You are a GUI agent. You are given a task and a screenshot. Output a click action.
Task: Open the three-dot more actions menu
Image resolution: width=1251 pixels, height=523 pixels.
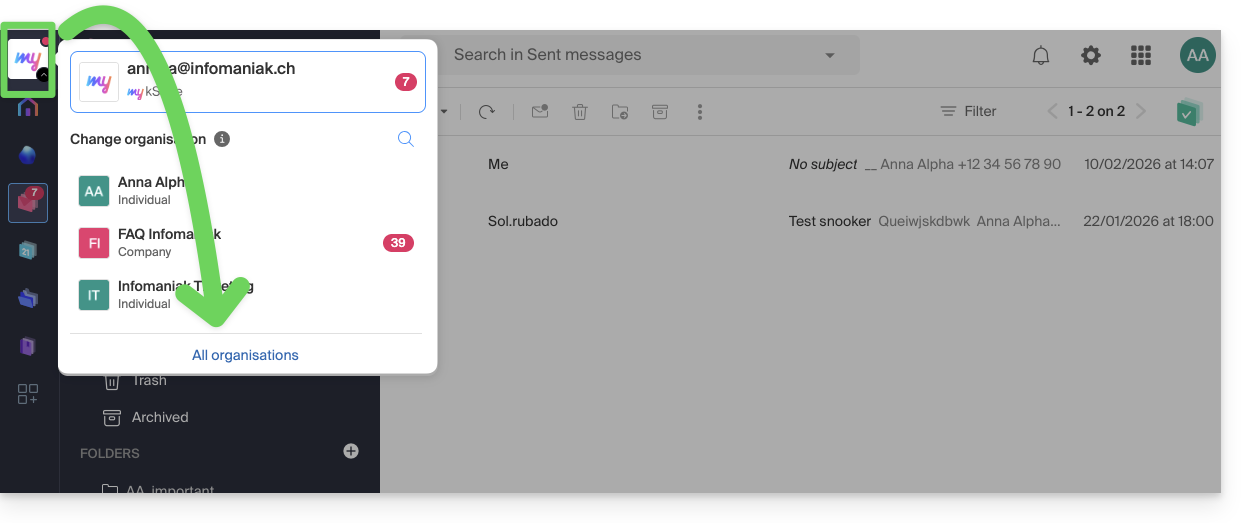tap(700, 112)
